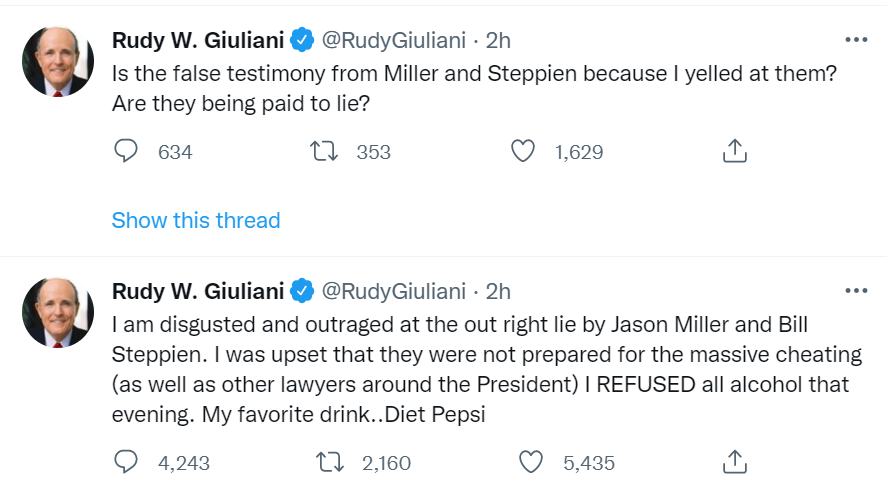
Task: Like the tweet with 1,629 likes
Action: [523, 152]
